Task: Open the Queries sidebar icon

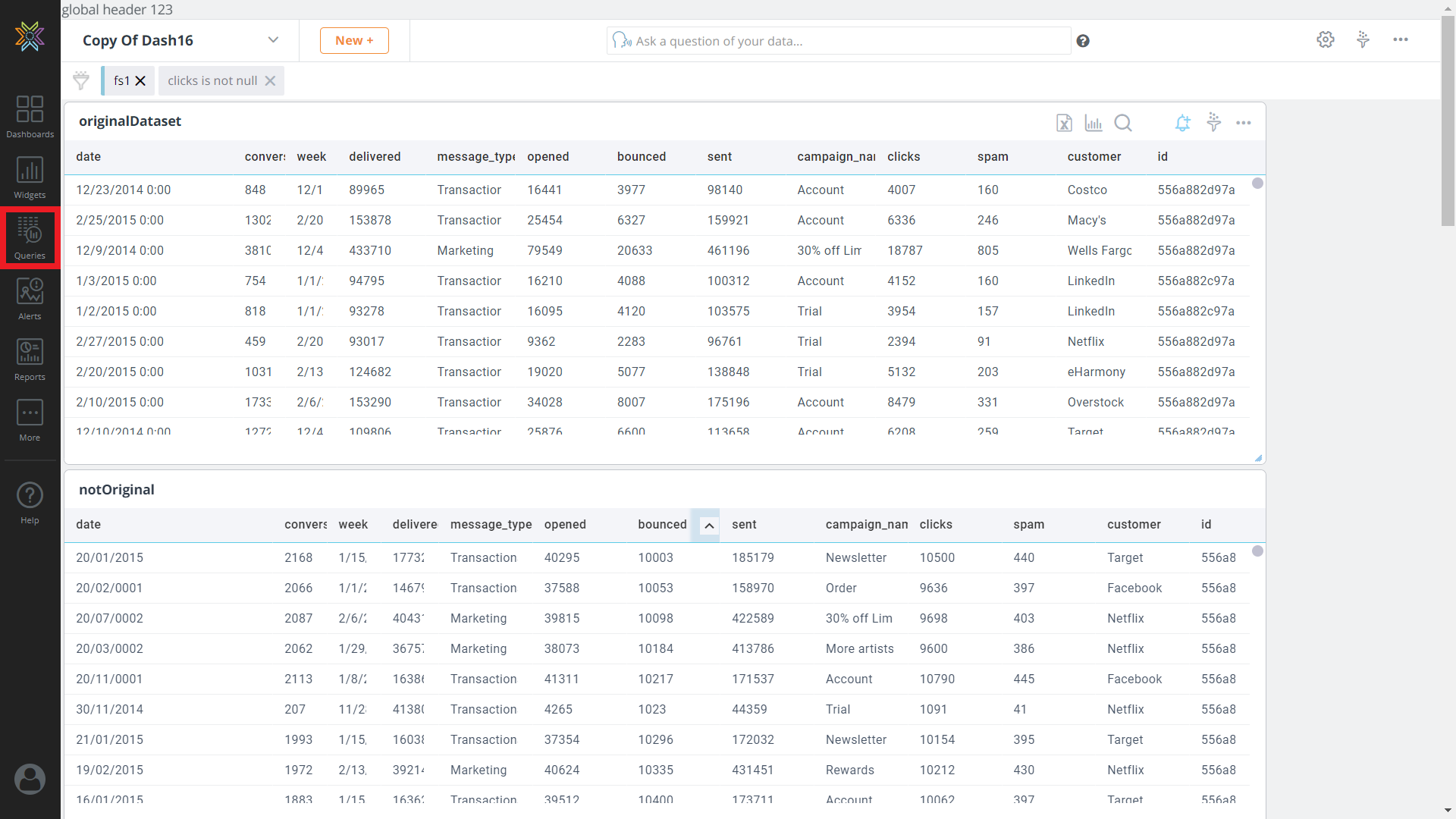Action: 30,237
